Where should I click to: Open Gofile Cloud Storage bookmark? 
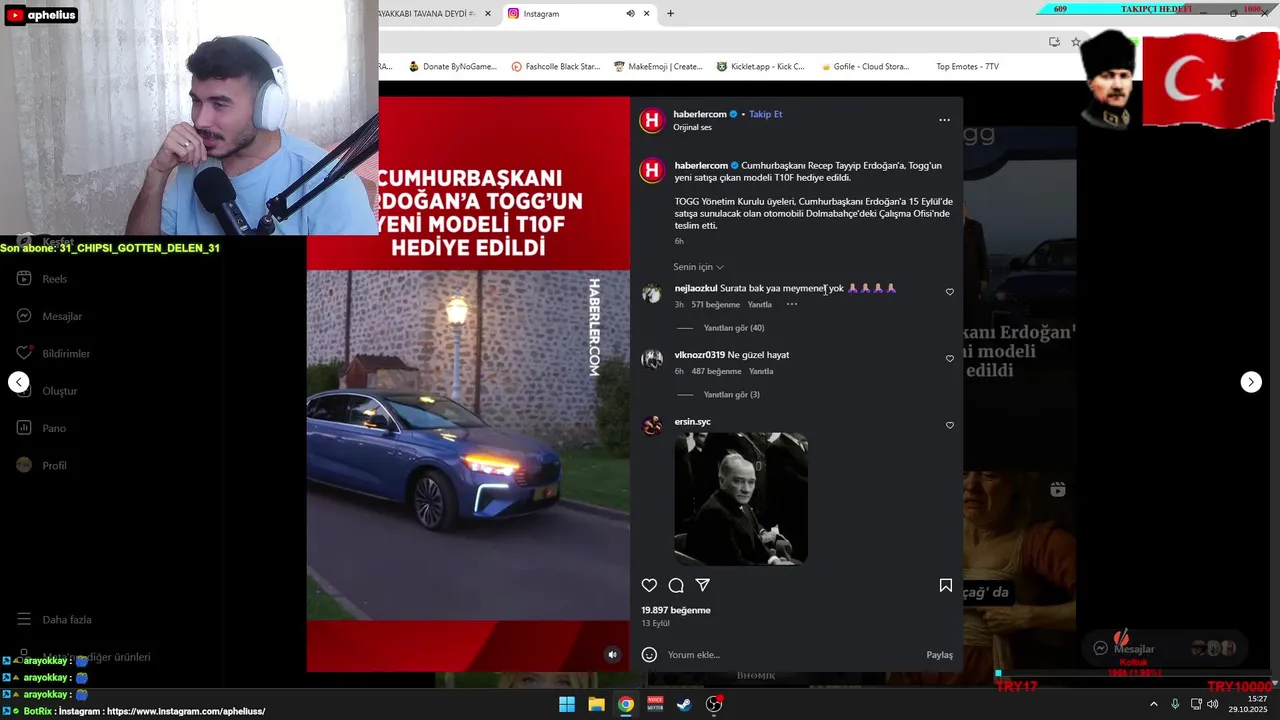pos(864,67)
